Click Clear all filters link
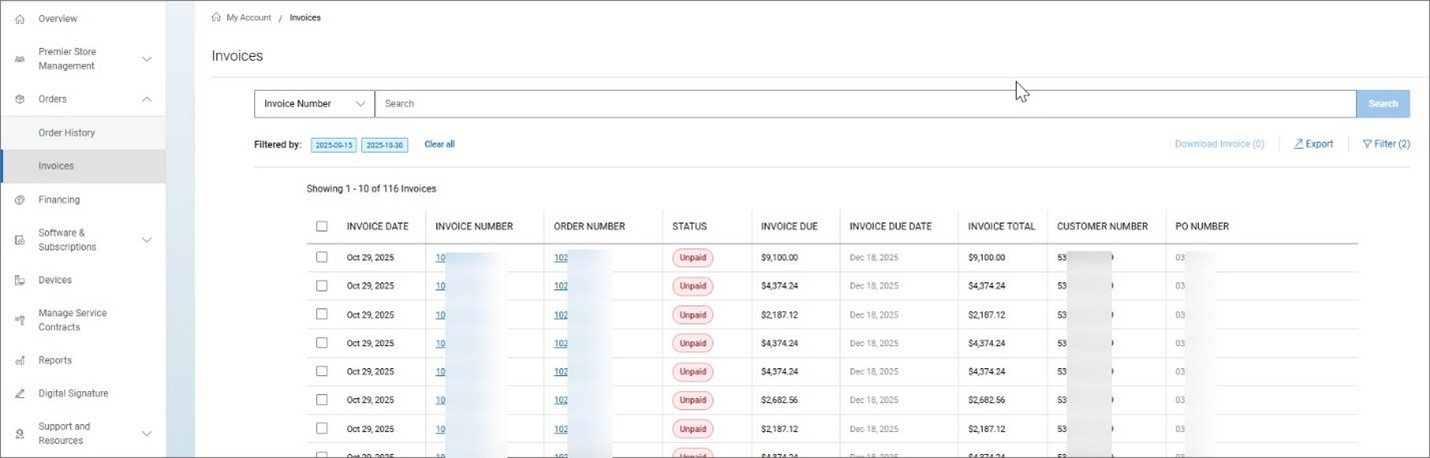1430x458 pixels. coord(439,144)
